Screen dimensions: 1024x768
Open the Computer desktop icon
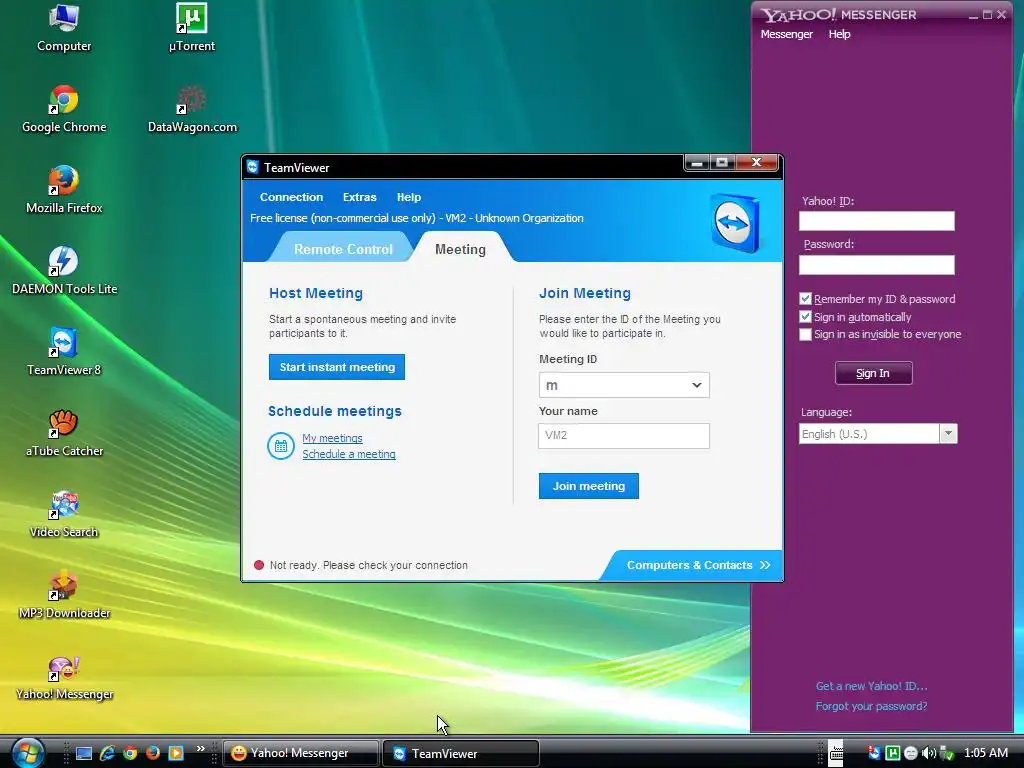[x=63, y=28]
